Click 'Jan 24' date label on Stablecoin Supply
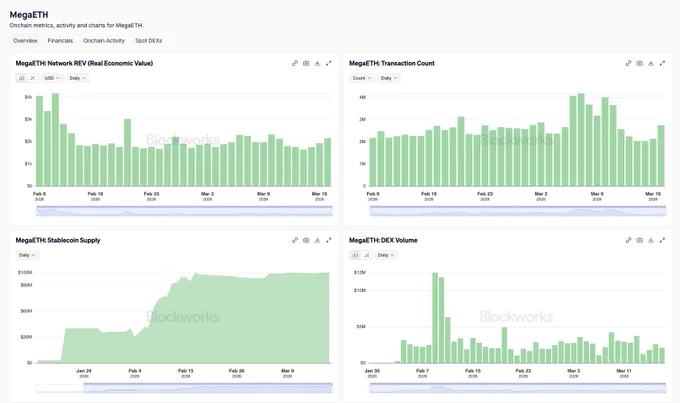This screenshot has height=403, width=680. point(84,373)
